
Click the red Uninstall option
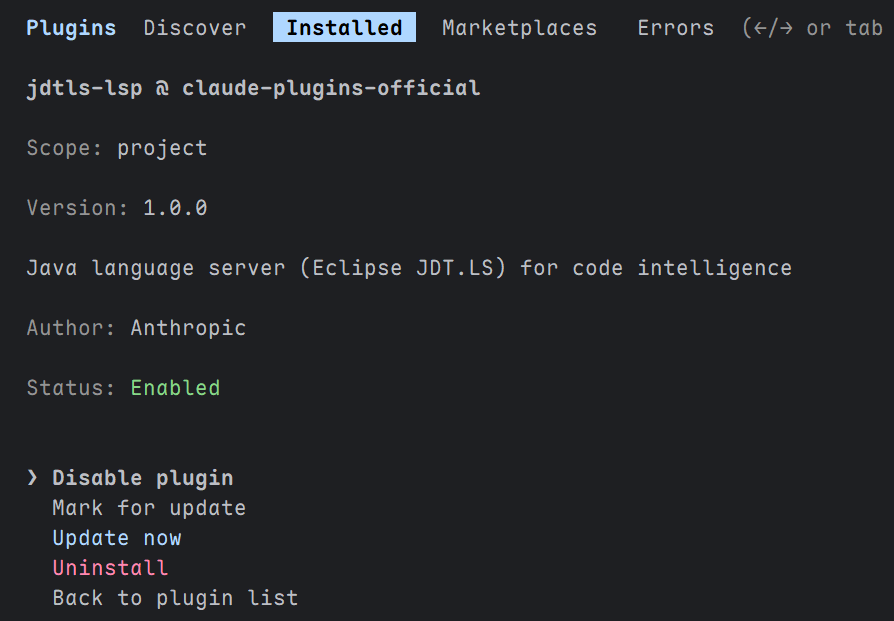coord(110,568)
